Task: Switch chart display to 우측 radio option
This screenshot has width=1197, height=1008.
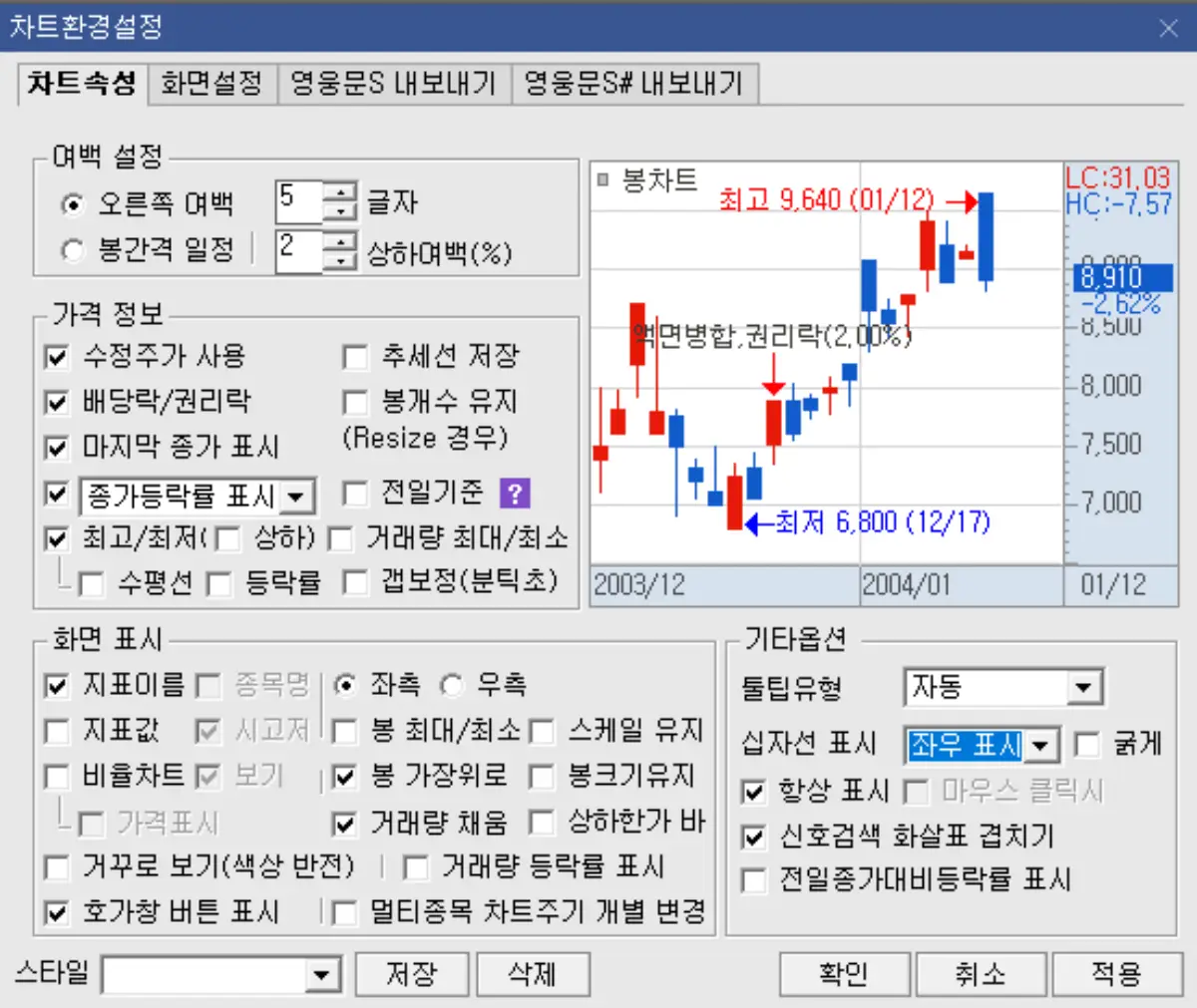Action: pos(451,685)
